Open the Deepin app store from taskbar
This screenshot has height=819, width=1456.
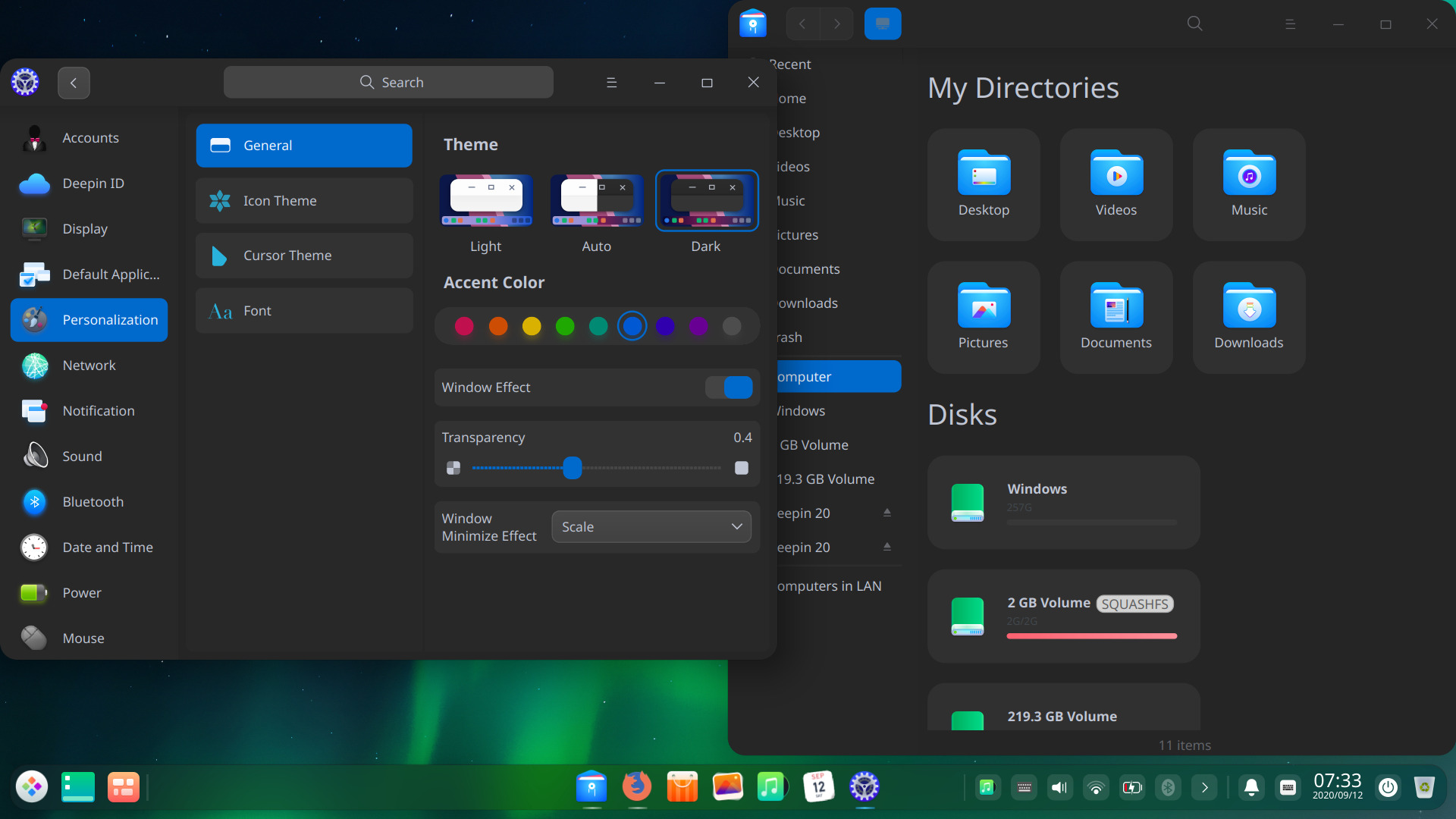[682, 787]
